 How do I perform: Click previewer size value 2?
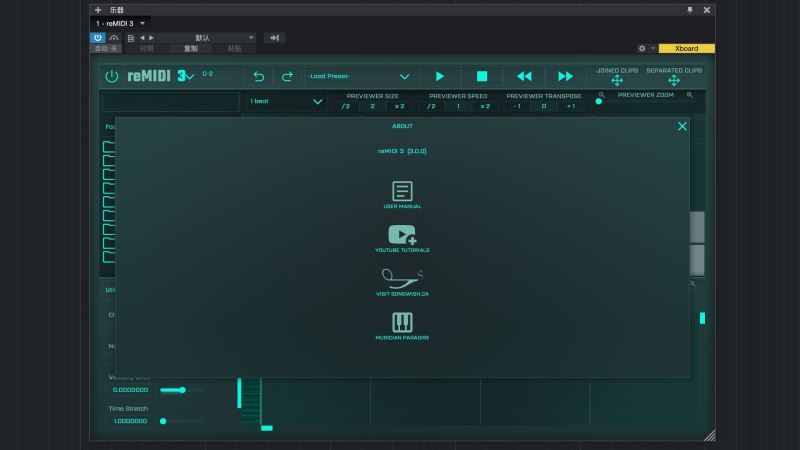coord(372,106)
